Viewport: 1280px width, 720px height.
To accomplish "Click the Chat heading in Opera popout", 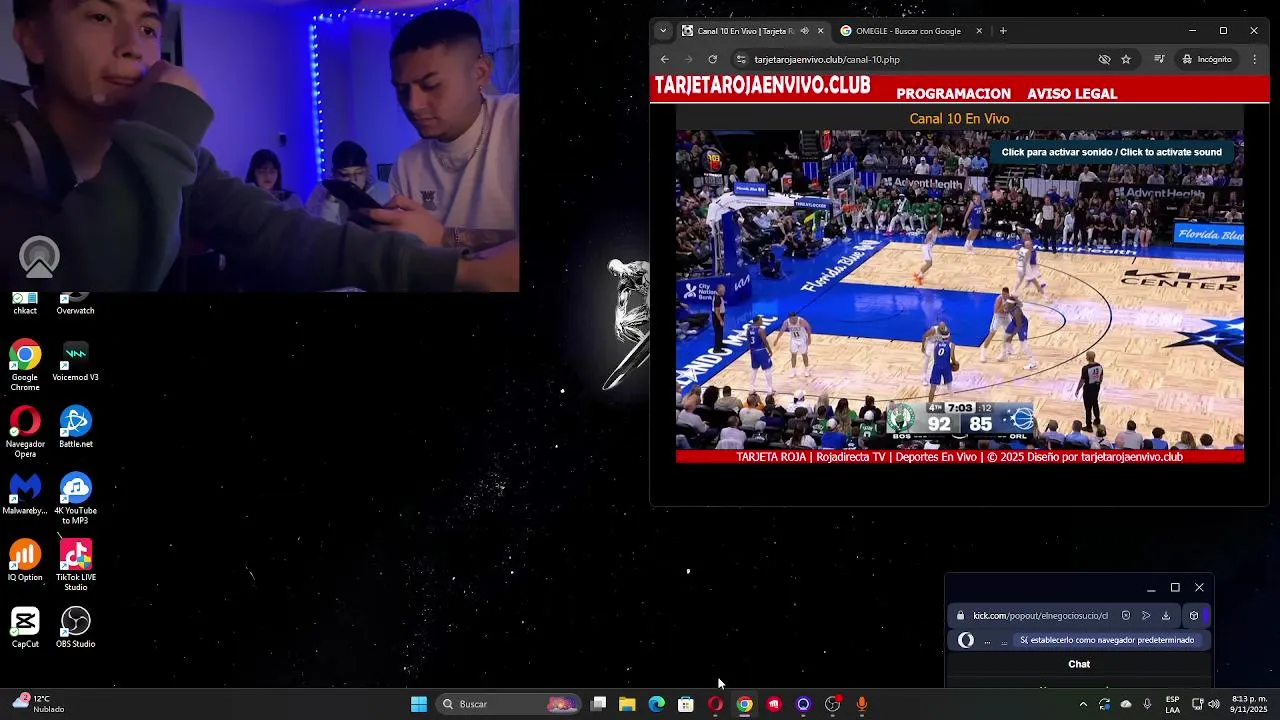I will point(1079,664).
